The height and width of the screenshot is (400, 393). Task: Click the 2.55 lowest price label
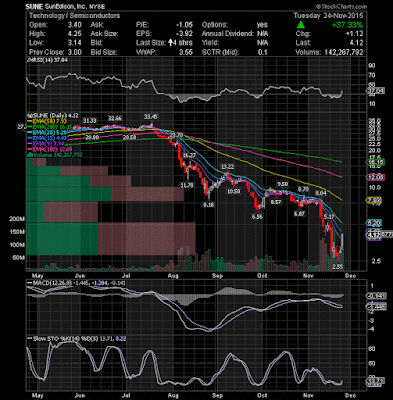pos(338,267)
